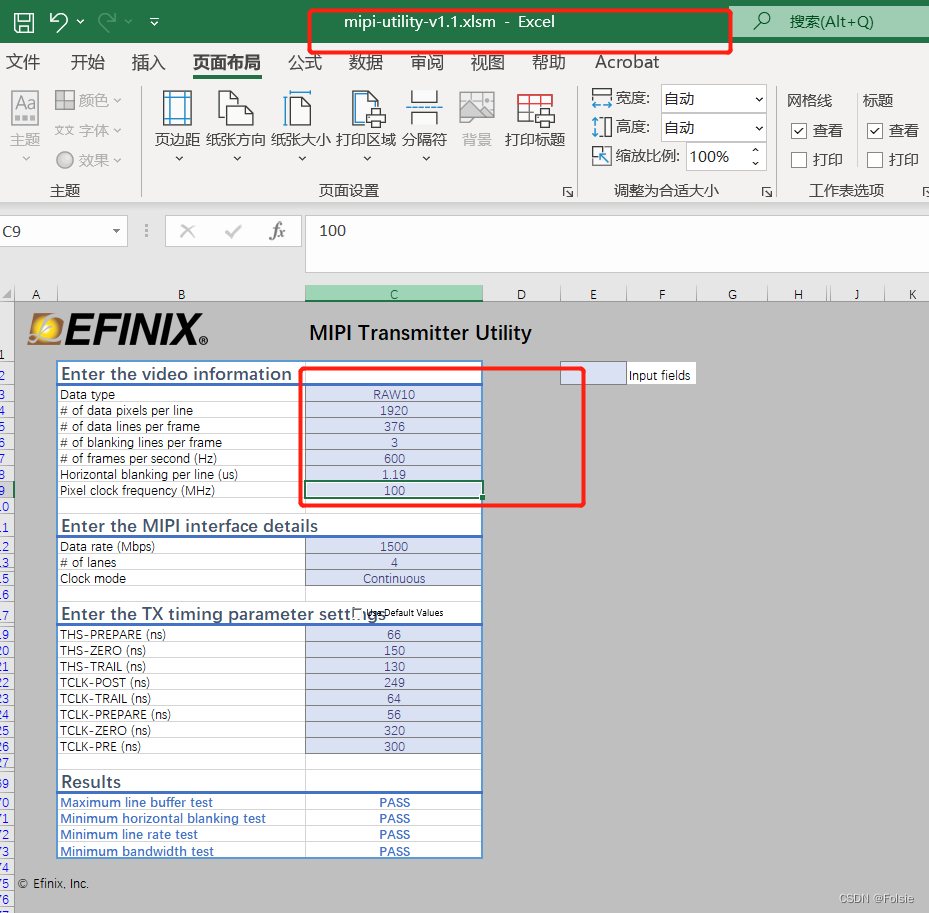
Task: Select the RAW10 data type cell
Action: click(394, 395)
